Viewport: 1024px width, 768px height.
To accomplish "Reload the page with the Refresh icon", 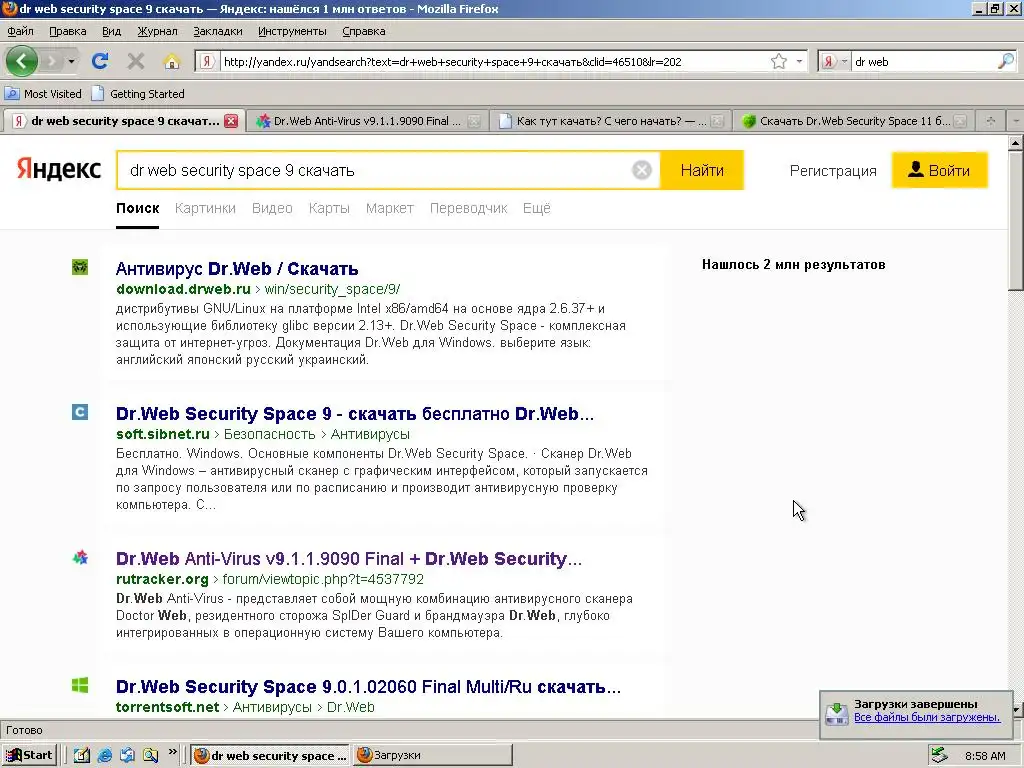I will point(100,61).
